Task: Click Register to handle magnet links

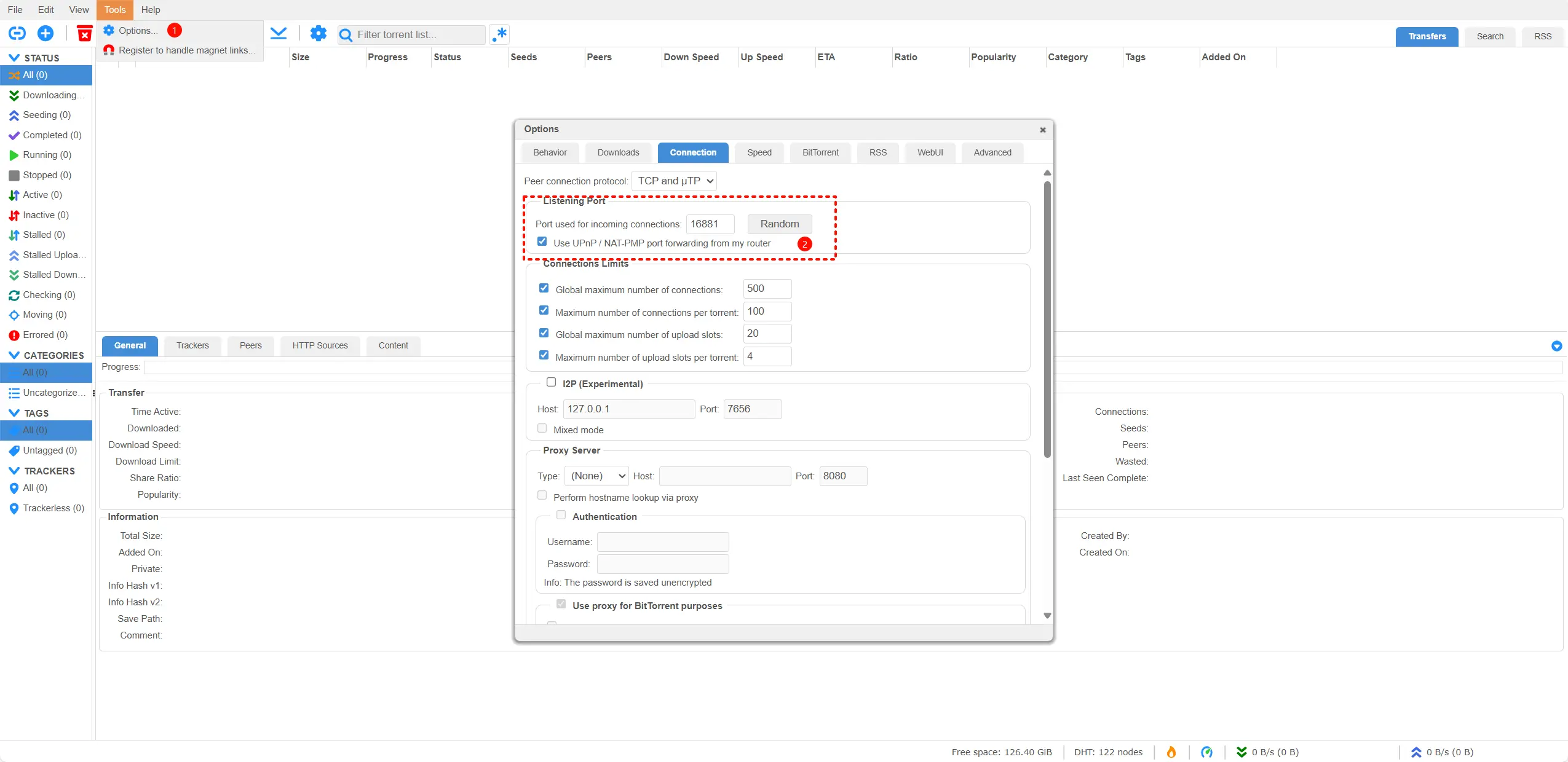Action: click(186, 50)
